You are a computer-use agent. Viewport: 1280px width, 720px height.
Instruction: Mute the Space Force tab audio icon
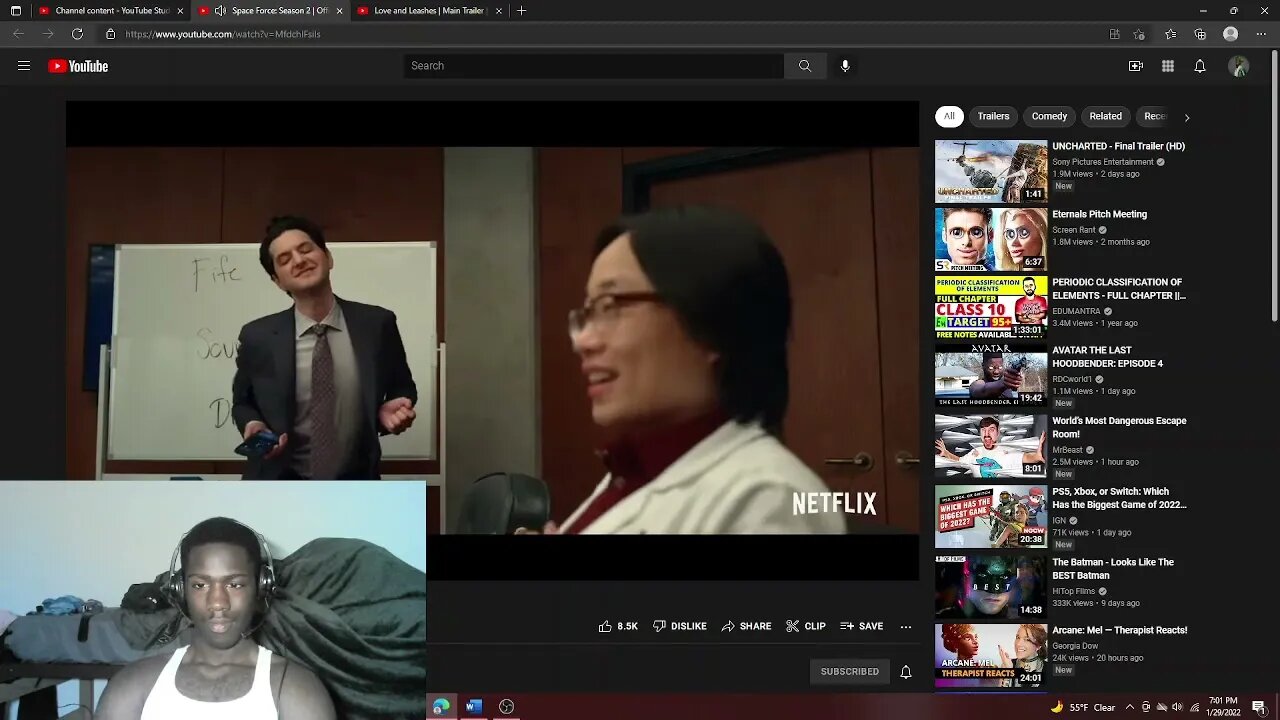coord(220,10)
